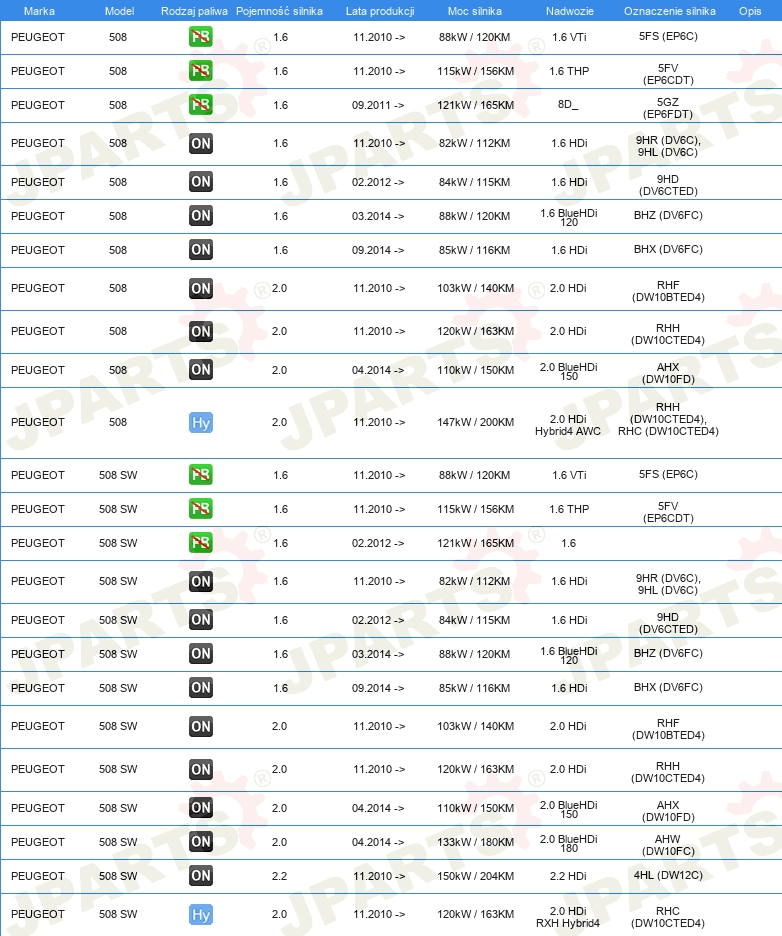The width and height of the screenshot is (782, 936).
Task: Click the petrol icon for 508 1.6 THP
Action: coord(201,71)
